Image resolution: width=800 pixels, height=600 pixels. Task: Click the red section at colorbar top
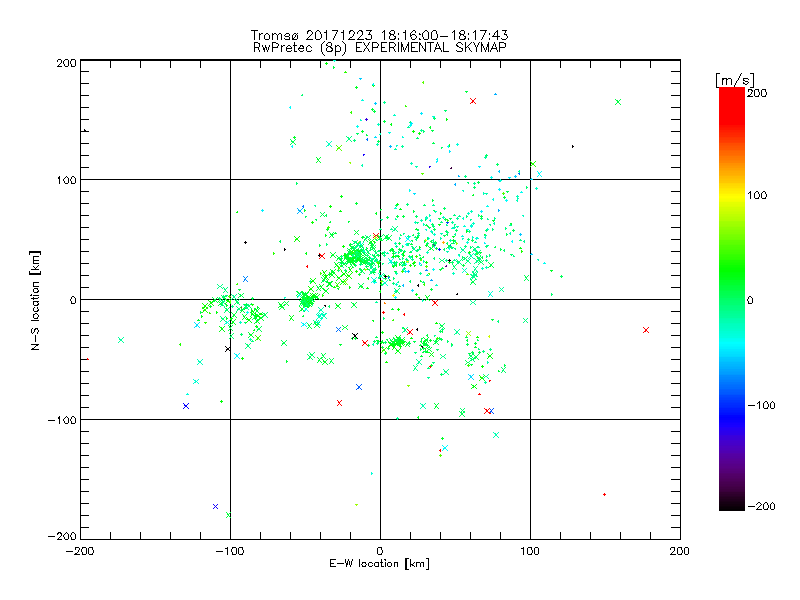(x=732, y=105)
